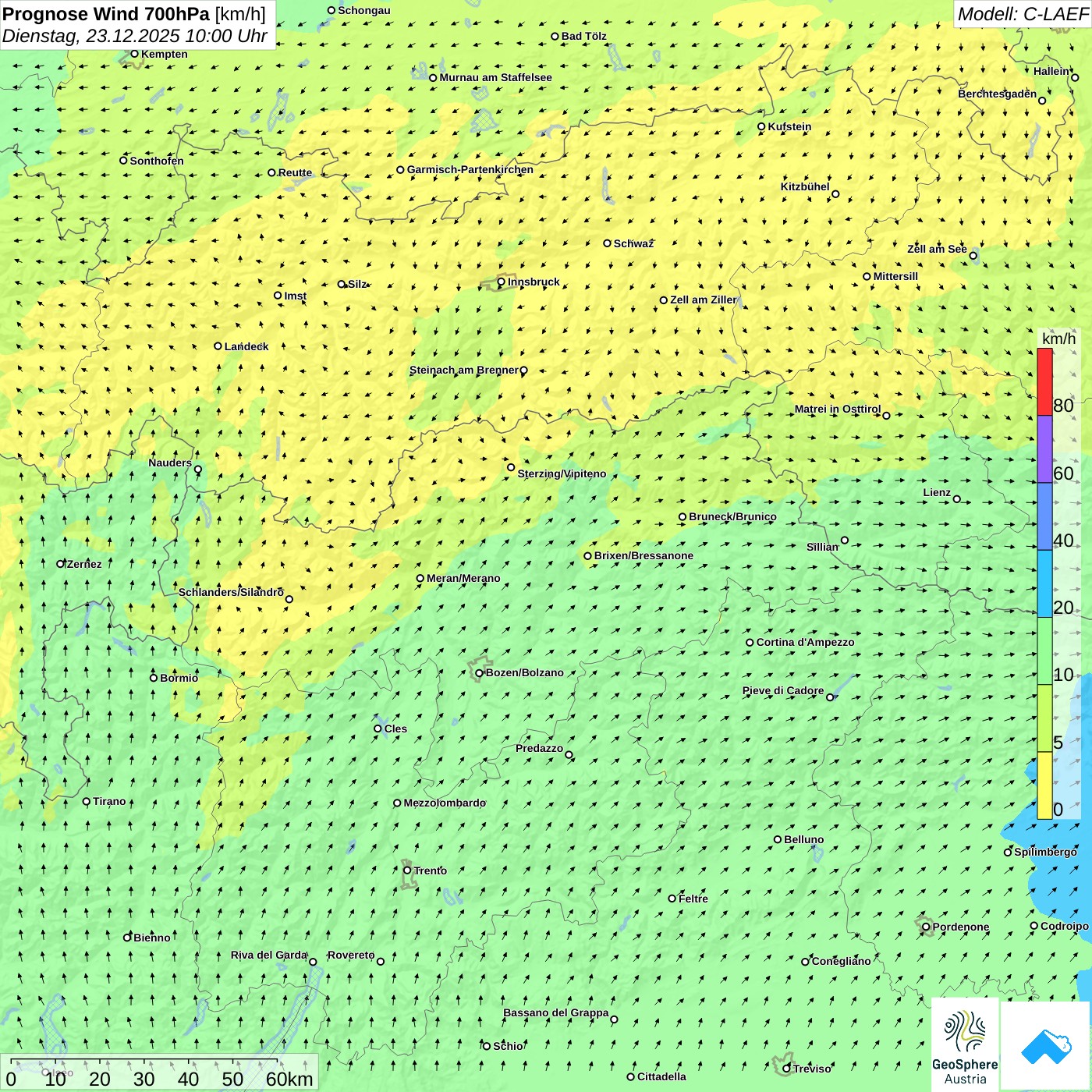Screen dimensions: 1092x1092
Task: Click the 'Spilimbergo' label
Action: tap(1045, 852)
